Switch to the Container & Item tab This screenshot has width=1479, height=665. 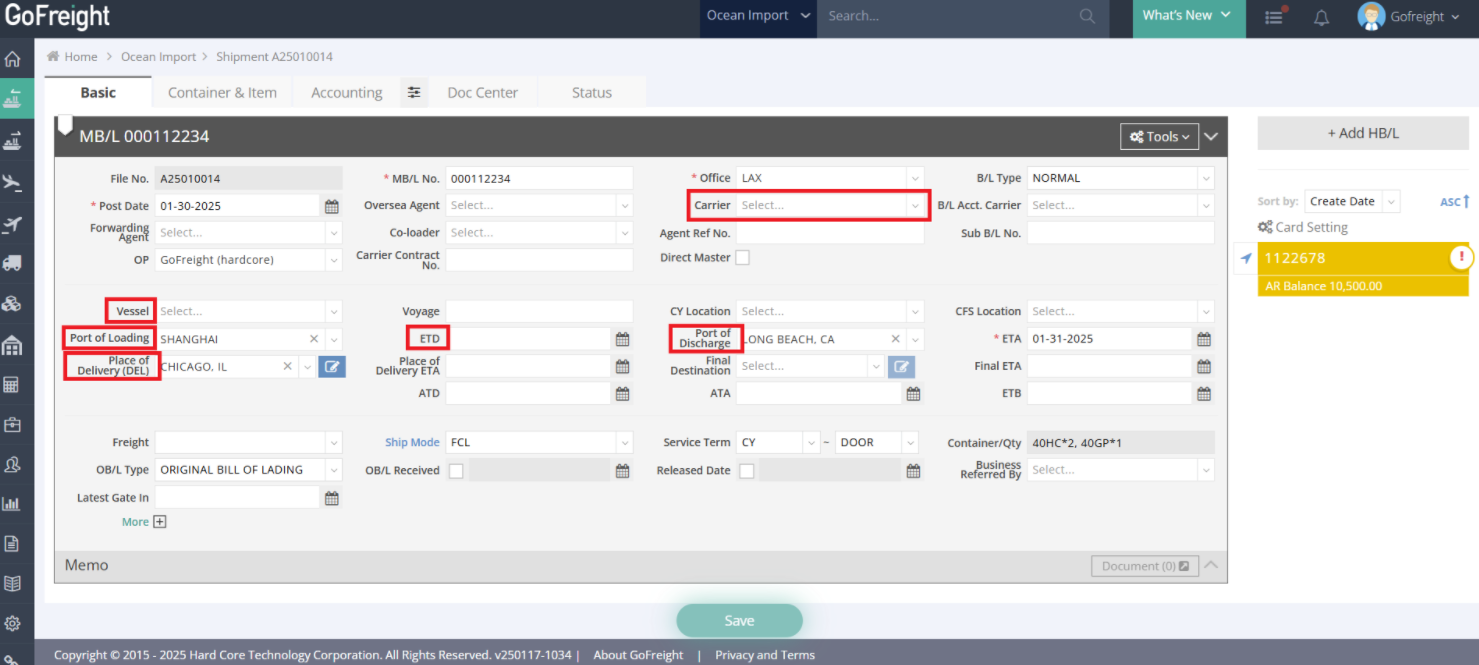click(x=222, y=93)
